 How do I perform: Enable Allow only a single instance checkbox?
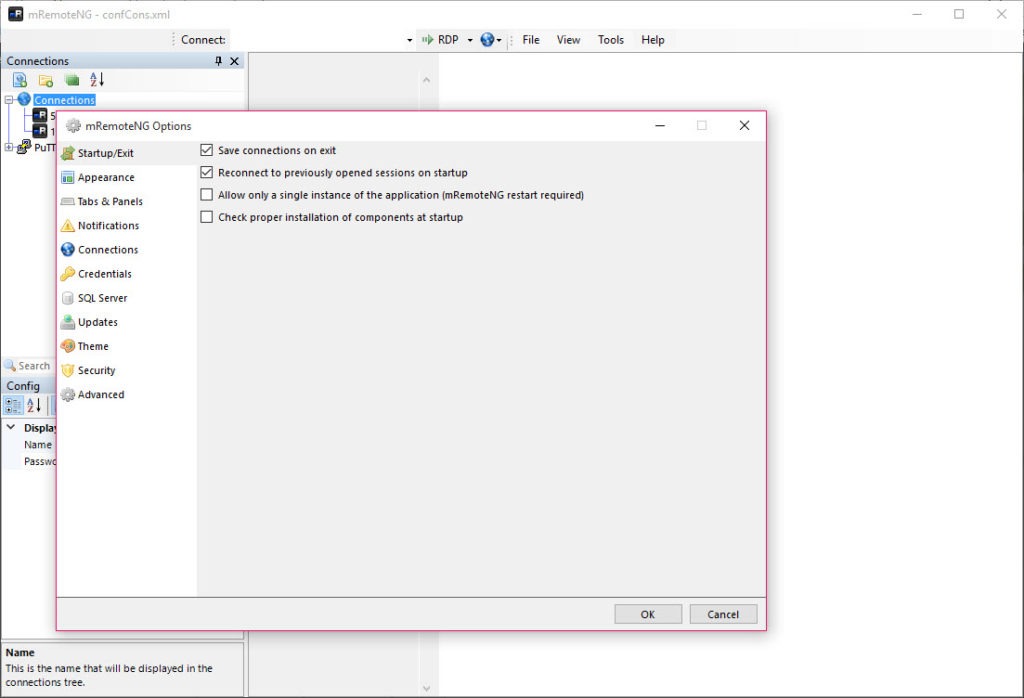pos(206,195)
